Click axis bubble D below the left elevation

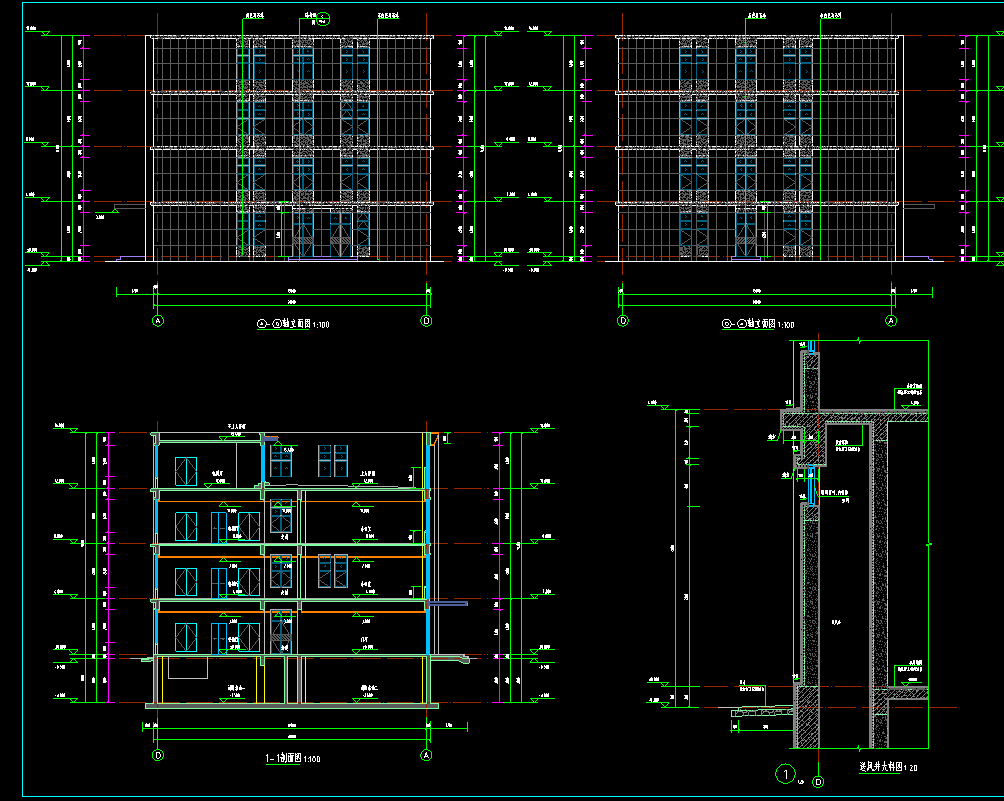426,321
